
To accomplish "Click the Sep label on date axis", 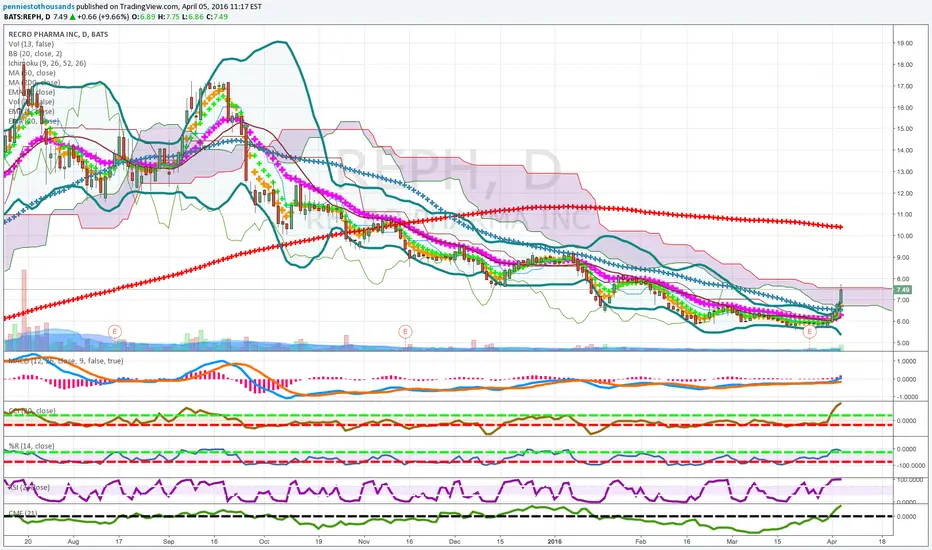I will pos(169,542).
